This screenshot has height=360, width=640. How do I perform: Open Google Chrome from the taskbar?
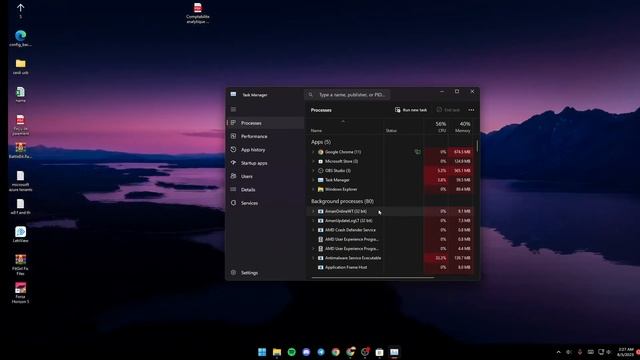click(x=336, y=352)
